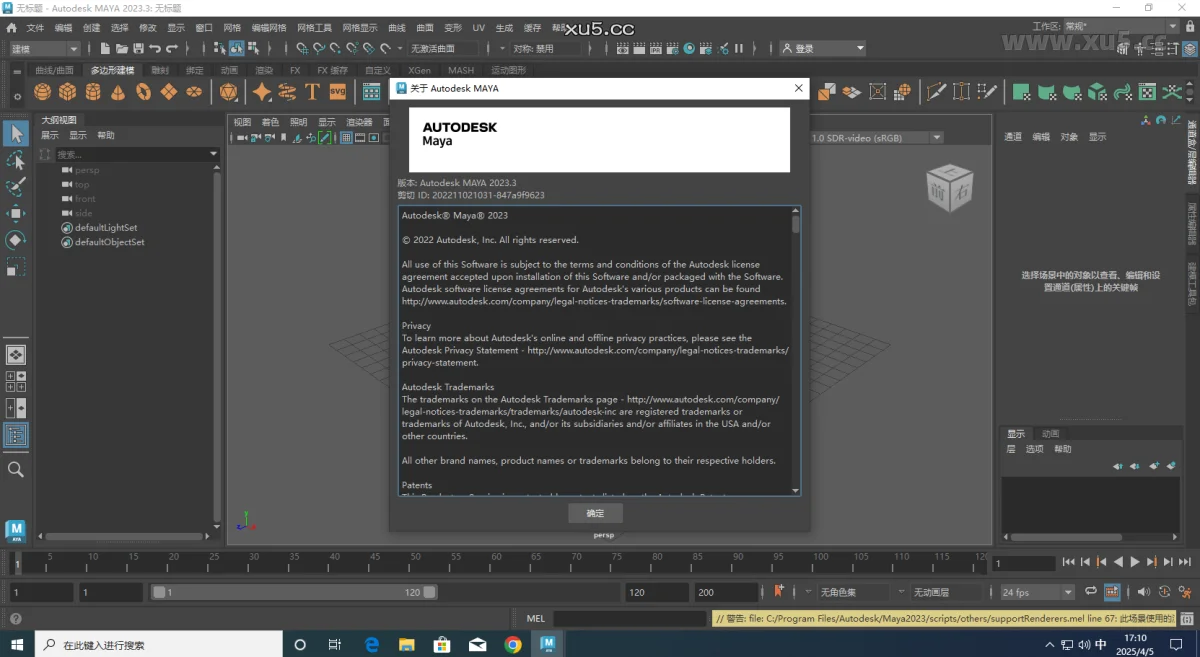Click the SVG import shelf icon
This screenshot has height=657, width=1200.
coord(337,92)
